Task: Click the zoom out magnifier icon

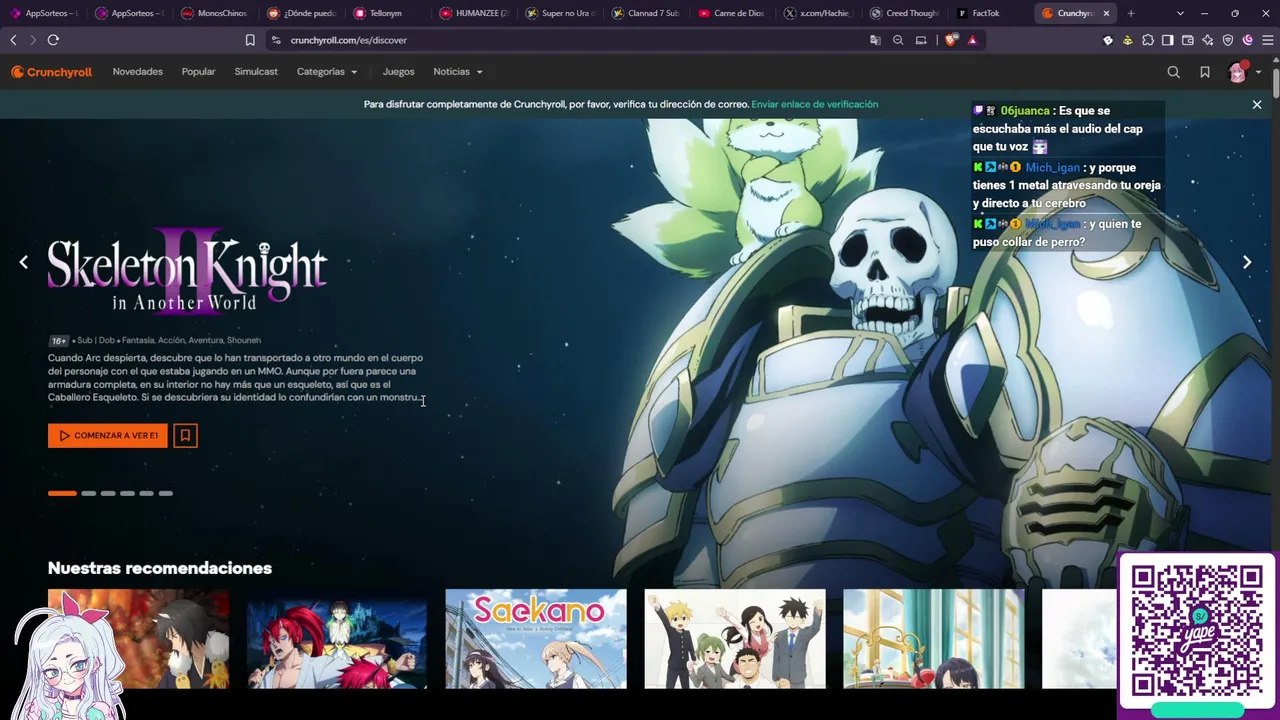Action: 898,40
